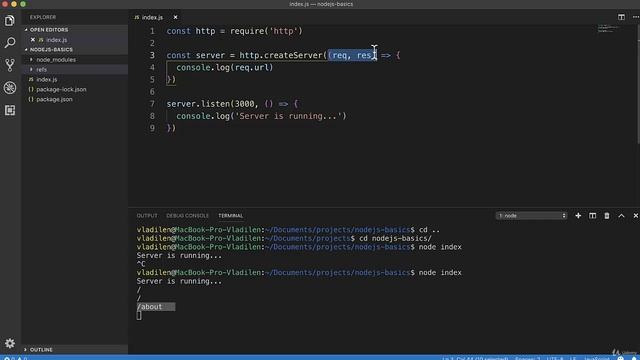Close the index.js editor tab
This screenshot has height=360, width=640.
pos(176,17)
